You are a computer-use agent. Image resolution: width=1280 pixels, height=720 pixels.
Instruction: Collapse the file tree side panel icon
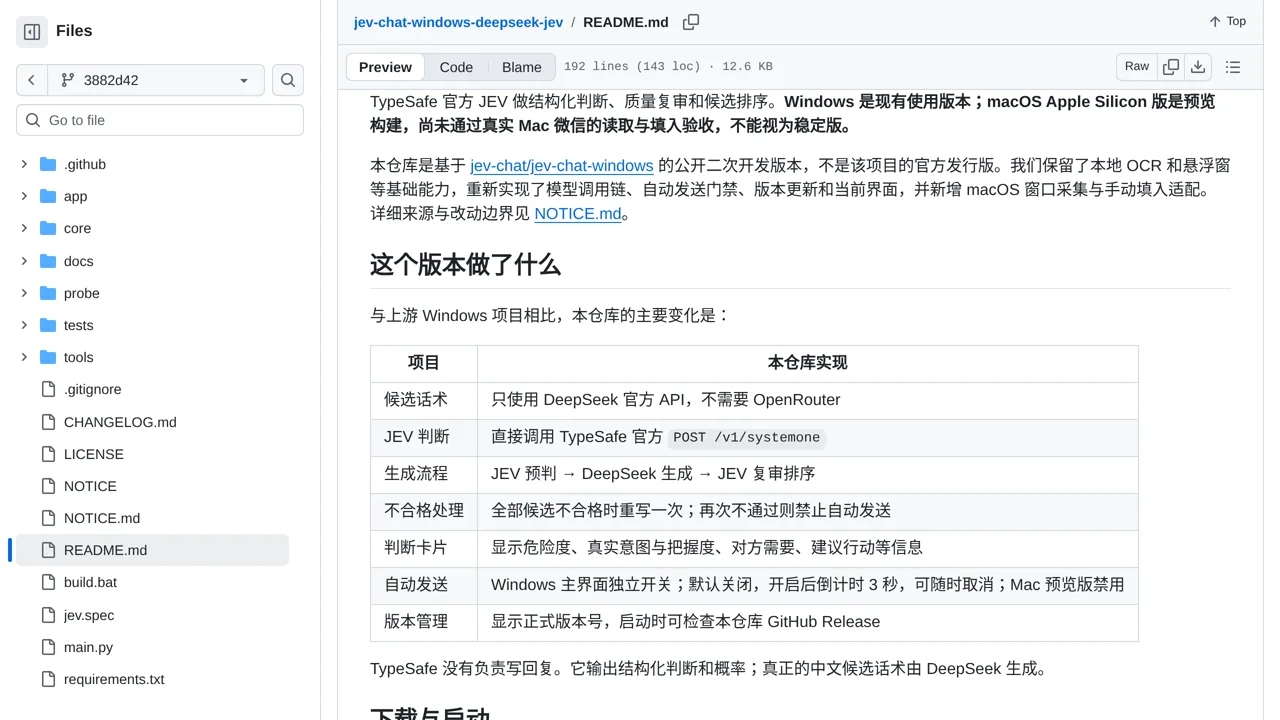click(x=32, y=32)
